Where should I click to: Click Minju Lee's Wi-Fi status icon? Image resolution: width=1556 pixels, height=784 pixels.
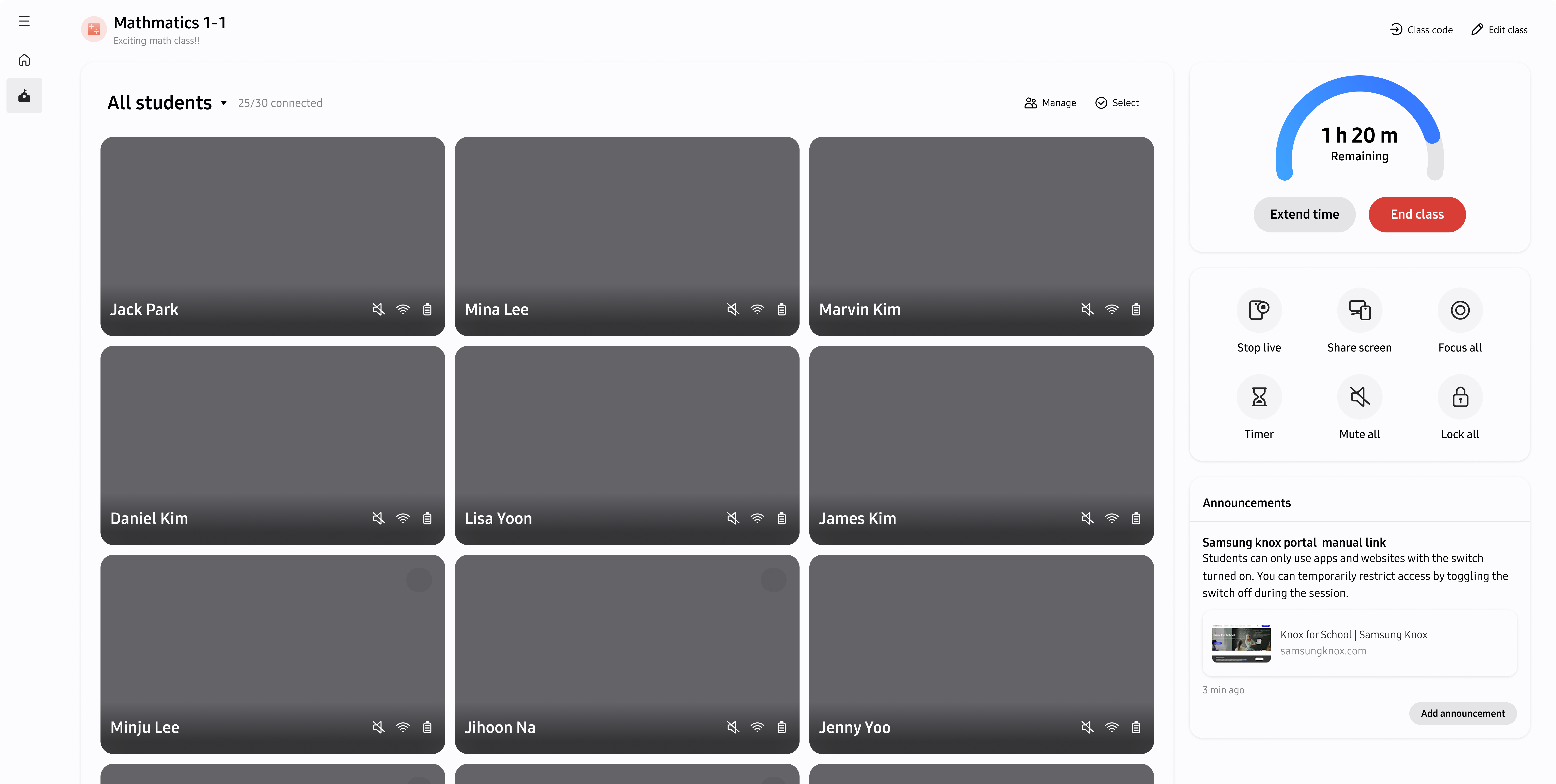point(403,727)
